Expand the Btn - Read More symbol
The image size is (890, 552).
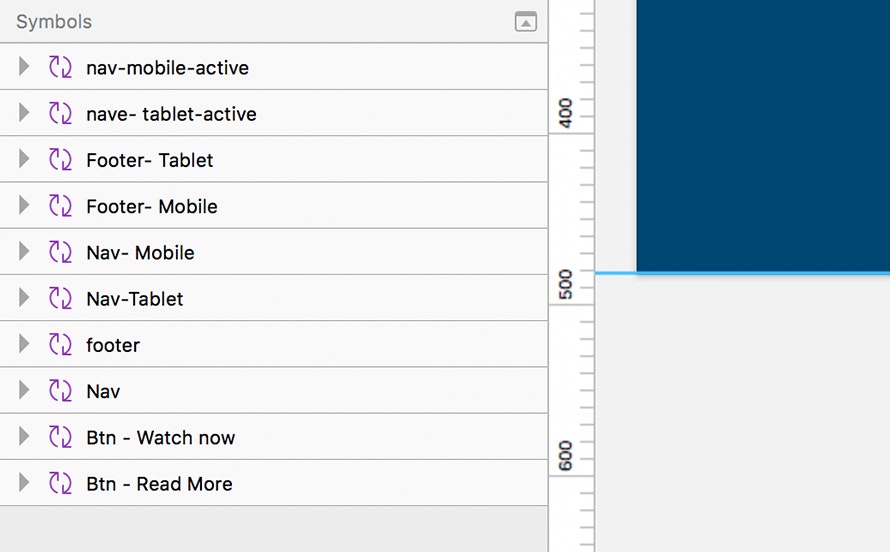point(24,483)
